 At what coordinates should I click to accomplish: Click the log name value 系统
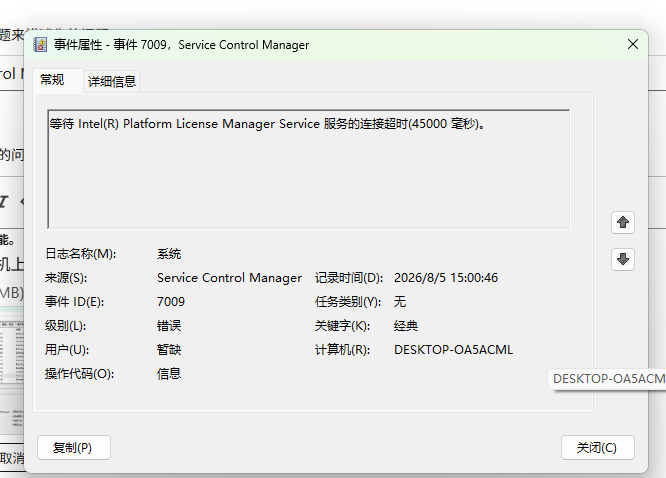(x=169, y=254)
